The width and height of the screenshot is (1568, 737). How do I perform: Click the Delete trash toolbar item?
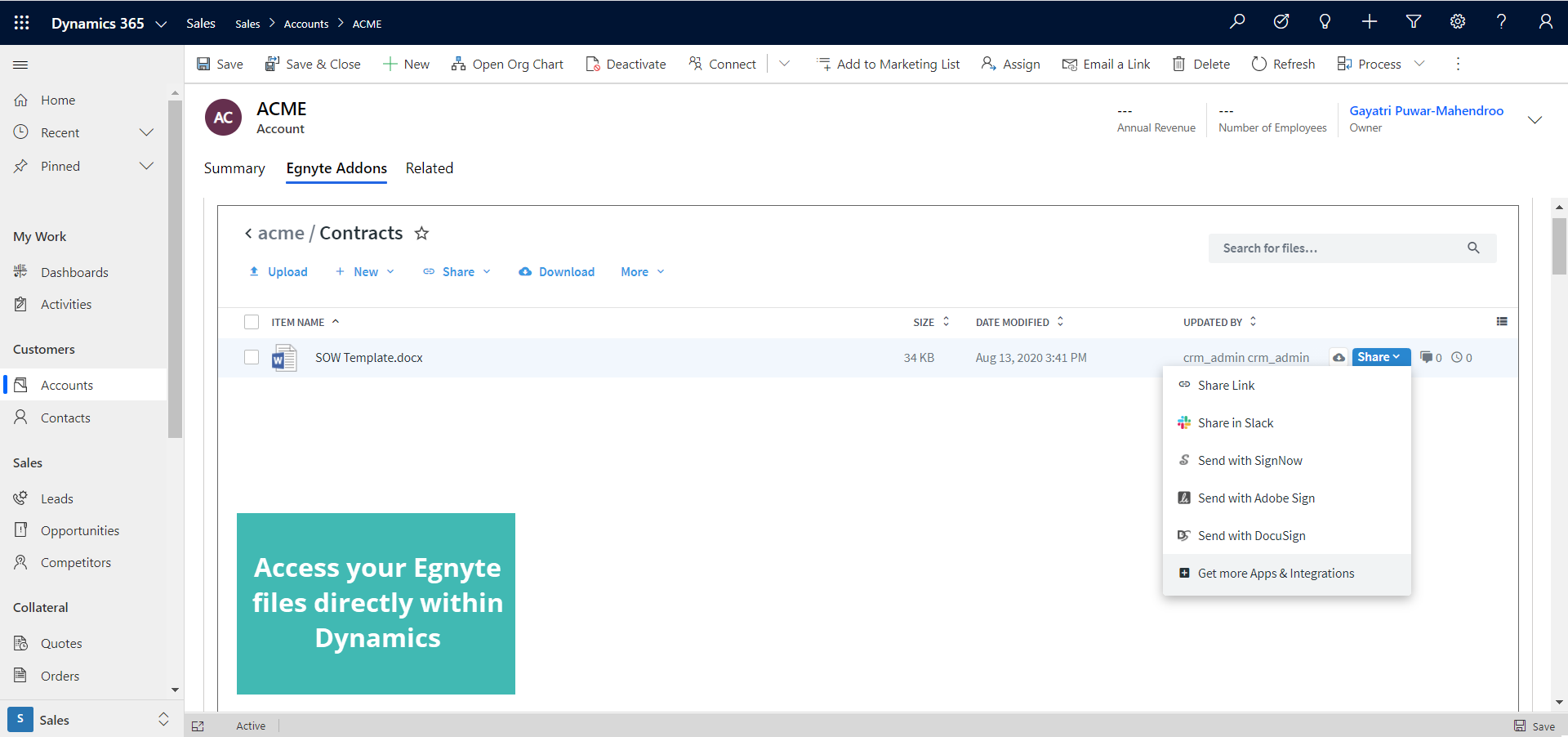(x=1200, y=64)
